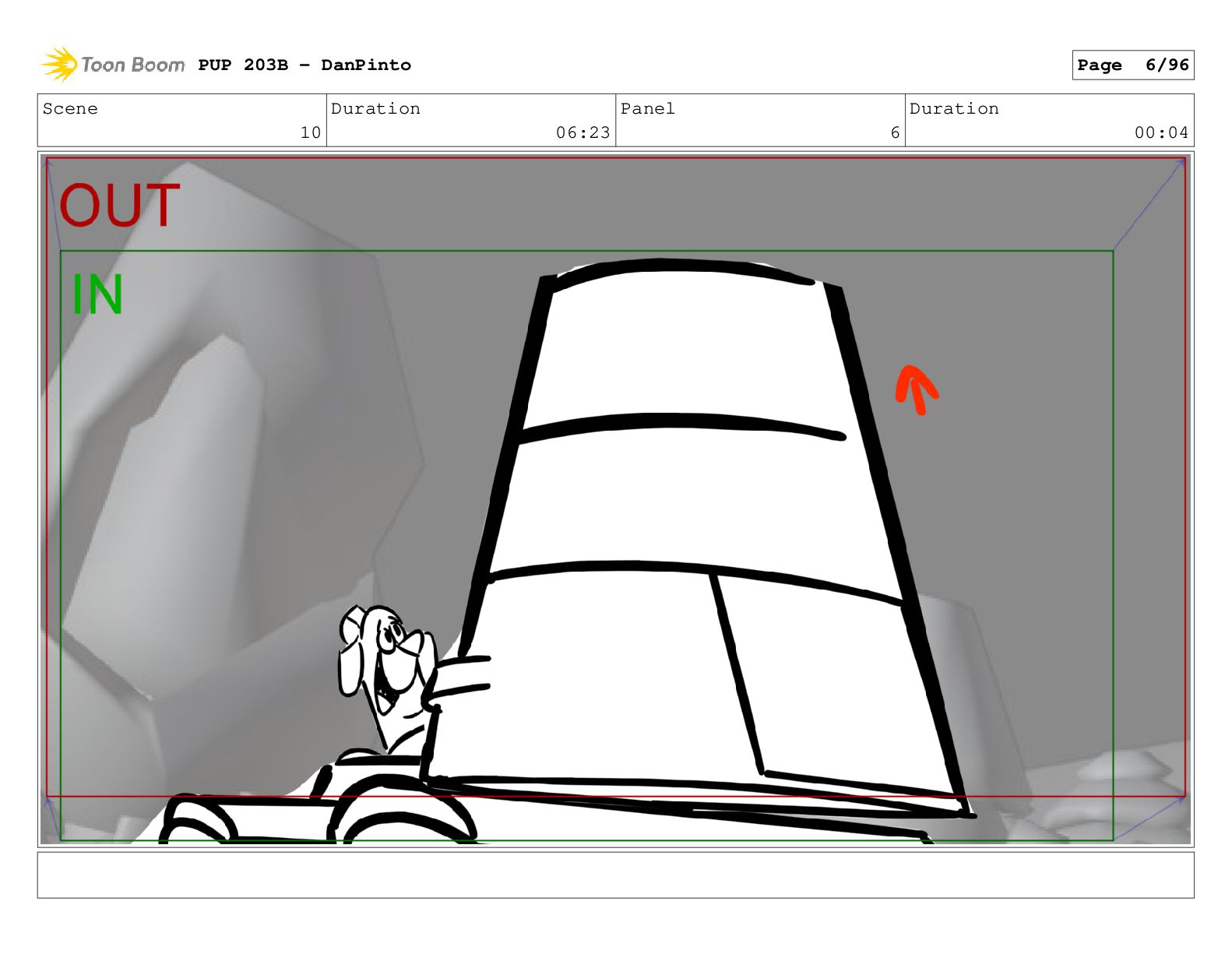Viewport: 1232px width, 954px height.
Task: Select scene number value '10'
Action: 311,133
